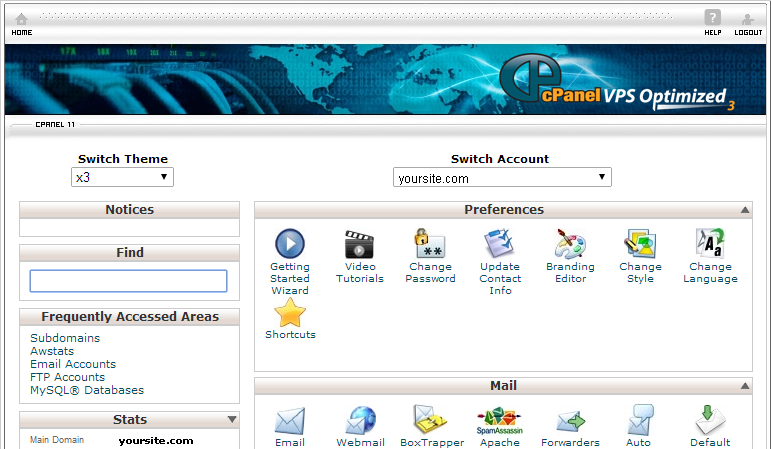Toggle the Stats panel arrow
The width and height of the screenshot is (771, 449).
232,419
